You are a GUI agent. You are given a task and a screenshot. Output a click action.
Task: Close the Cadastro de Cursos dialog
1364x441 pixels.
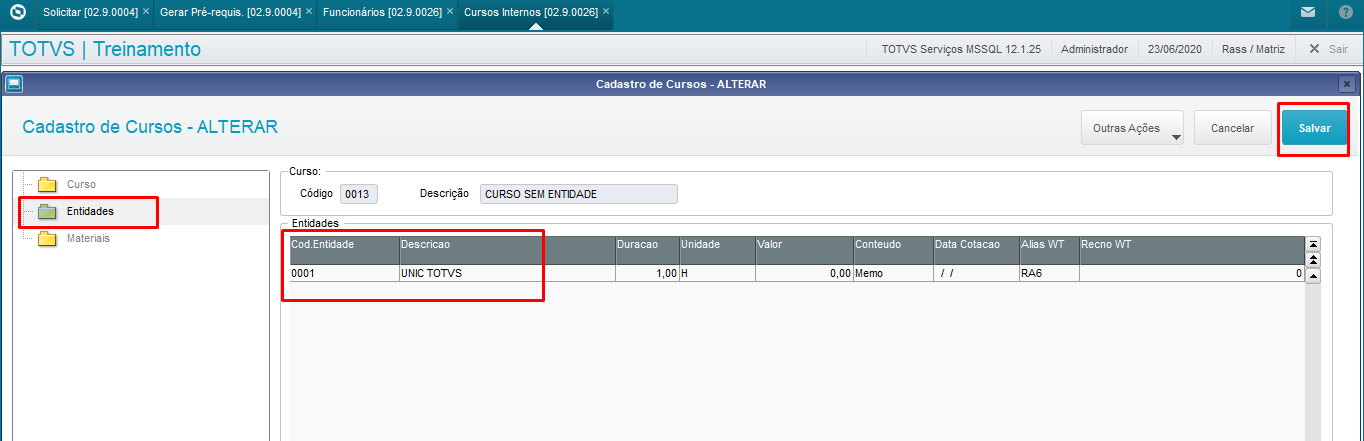(1347, 84)
